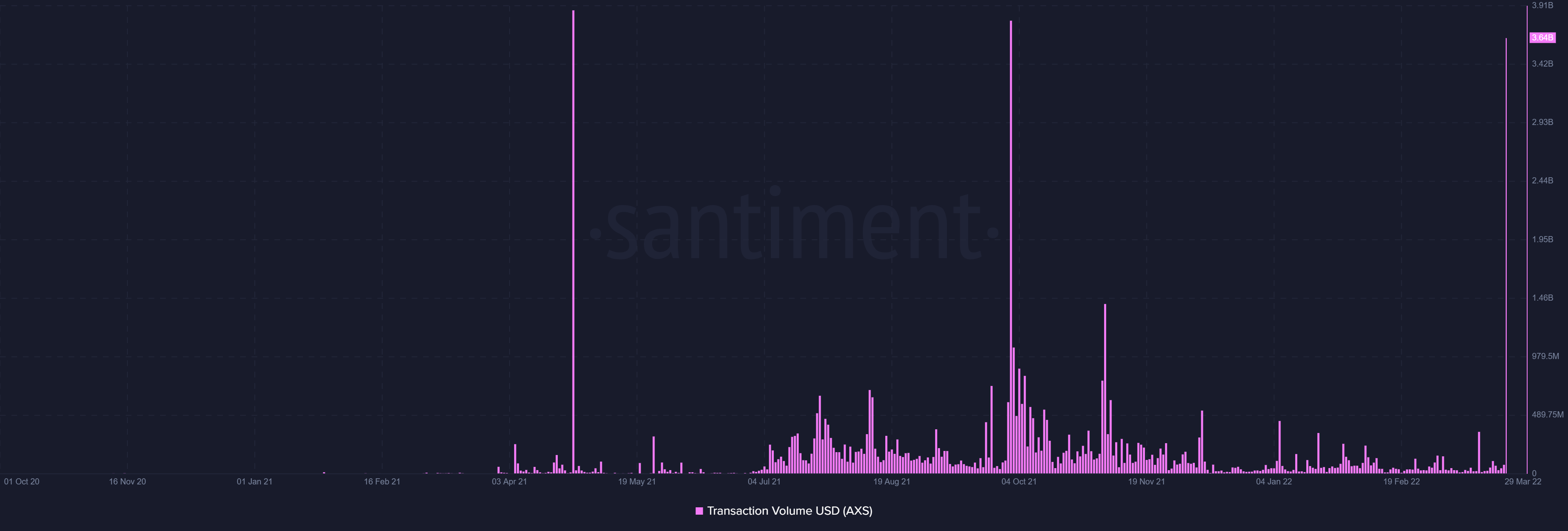Click the 19 Feb 22 date label

coord(1401,482)
